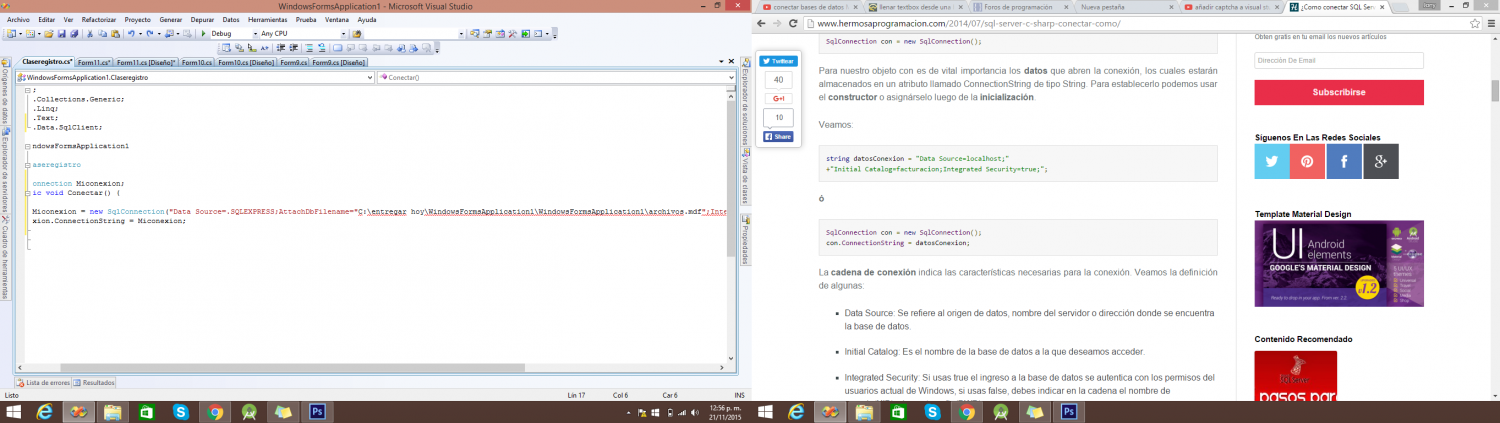Close the Claseregistro.cs document with the X
This screenshot has width=1500, height=423.
(731, 61)
